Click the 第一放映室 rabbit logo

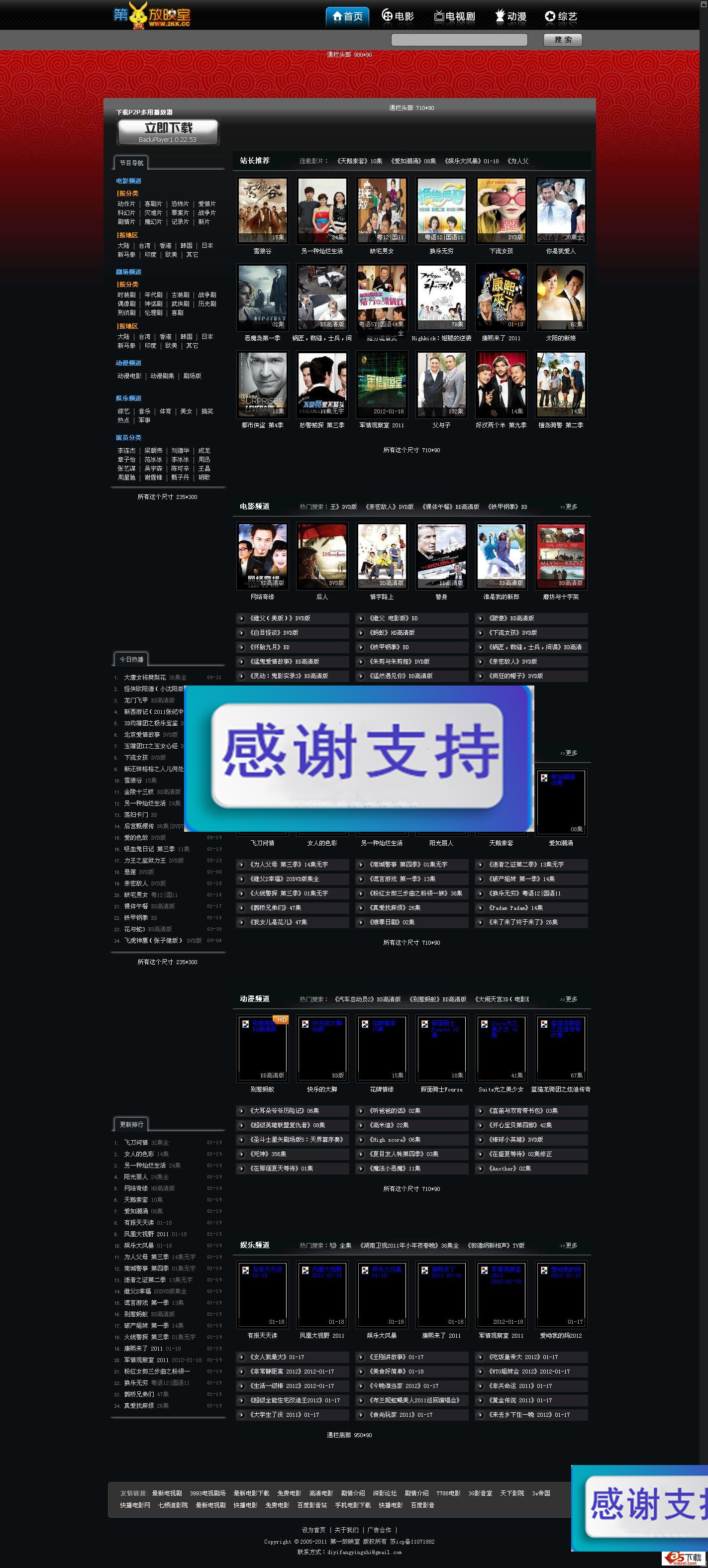[152, 14]
